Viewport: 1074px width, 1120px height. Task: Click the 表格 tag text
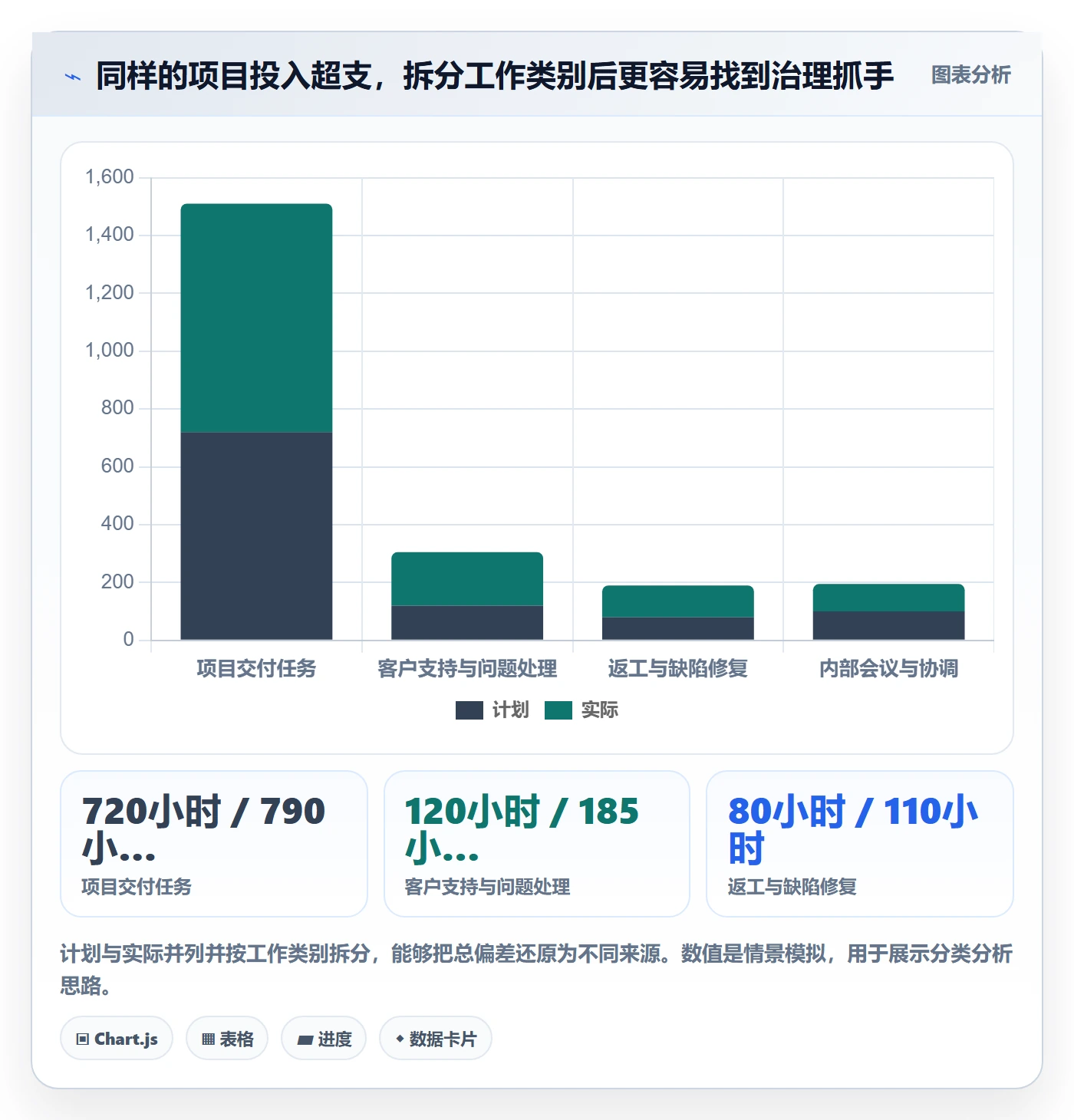236,1039
